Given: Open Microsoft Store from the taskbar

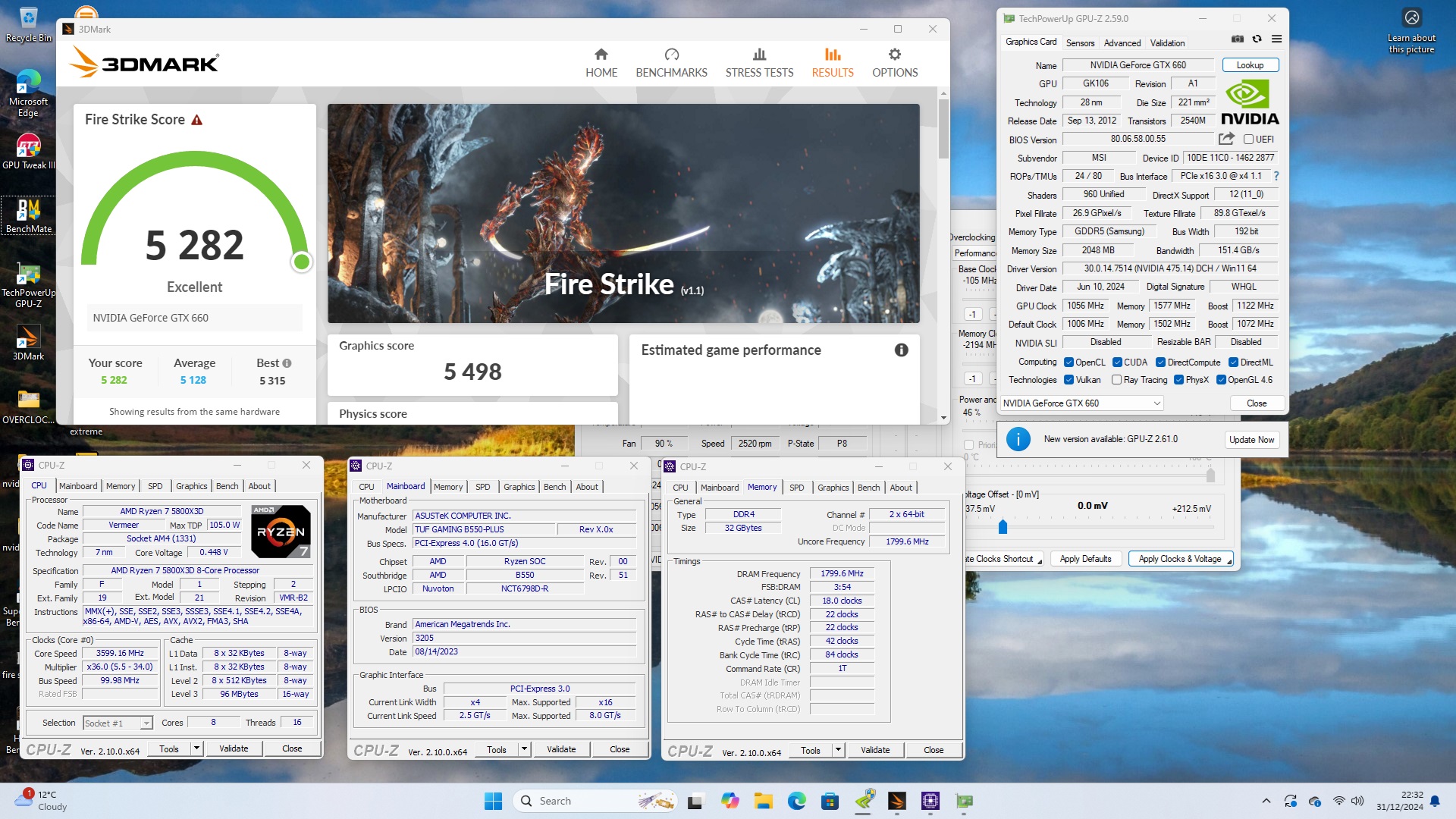Looking at the screenshot, I should click(830, 801).
